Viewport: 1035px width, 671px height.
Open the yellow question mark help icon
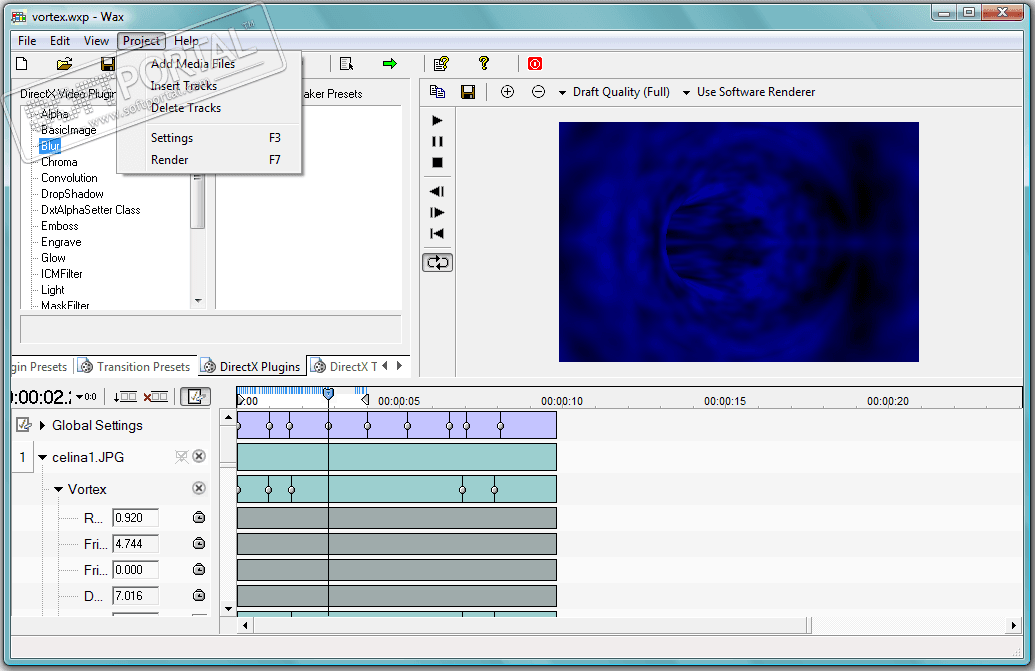click(x=484, y=64)
